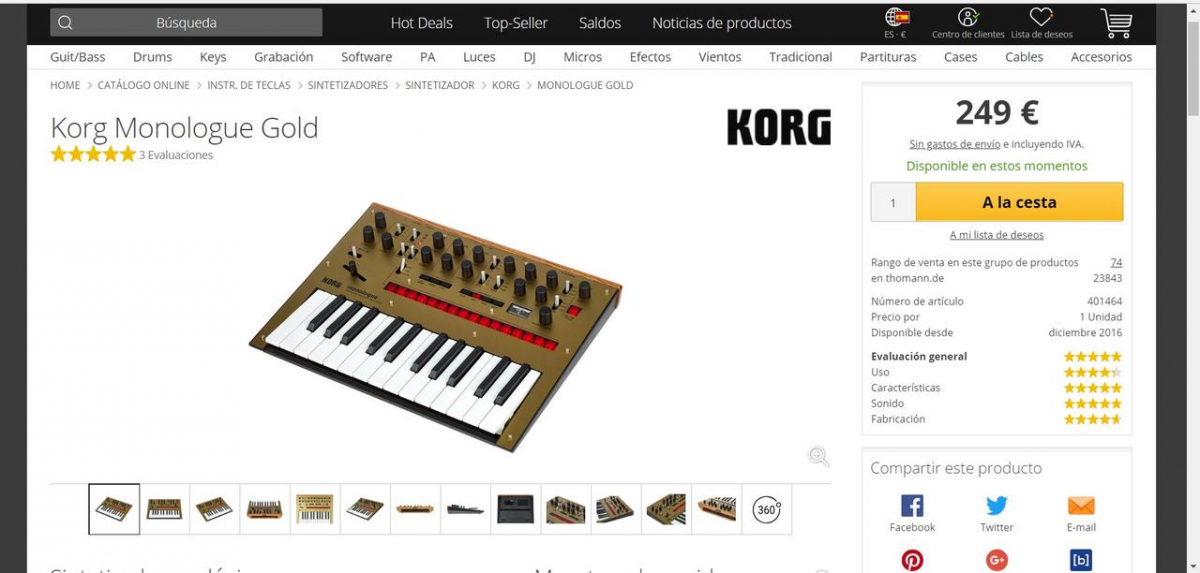Share the product on Pinterest

pos(912,560)
